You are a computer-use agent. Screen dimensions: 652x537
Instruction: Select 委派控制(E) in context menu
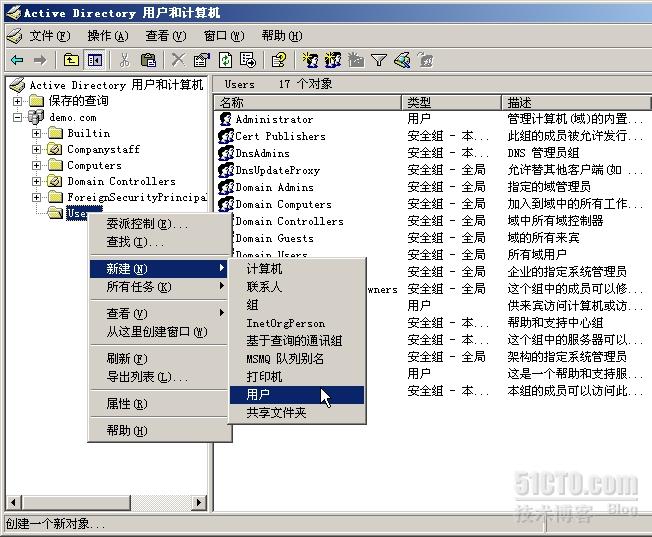click(159, 224)
